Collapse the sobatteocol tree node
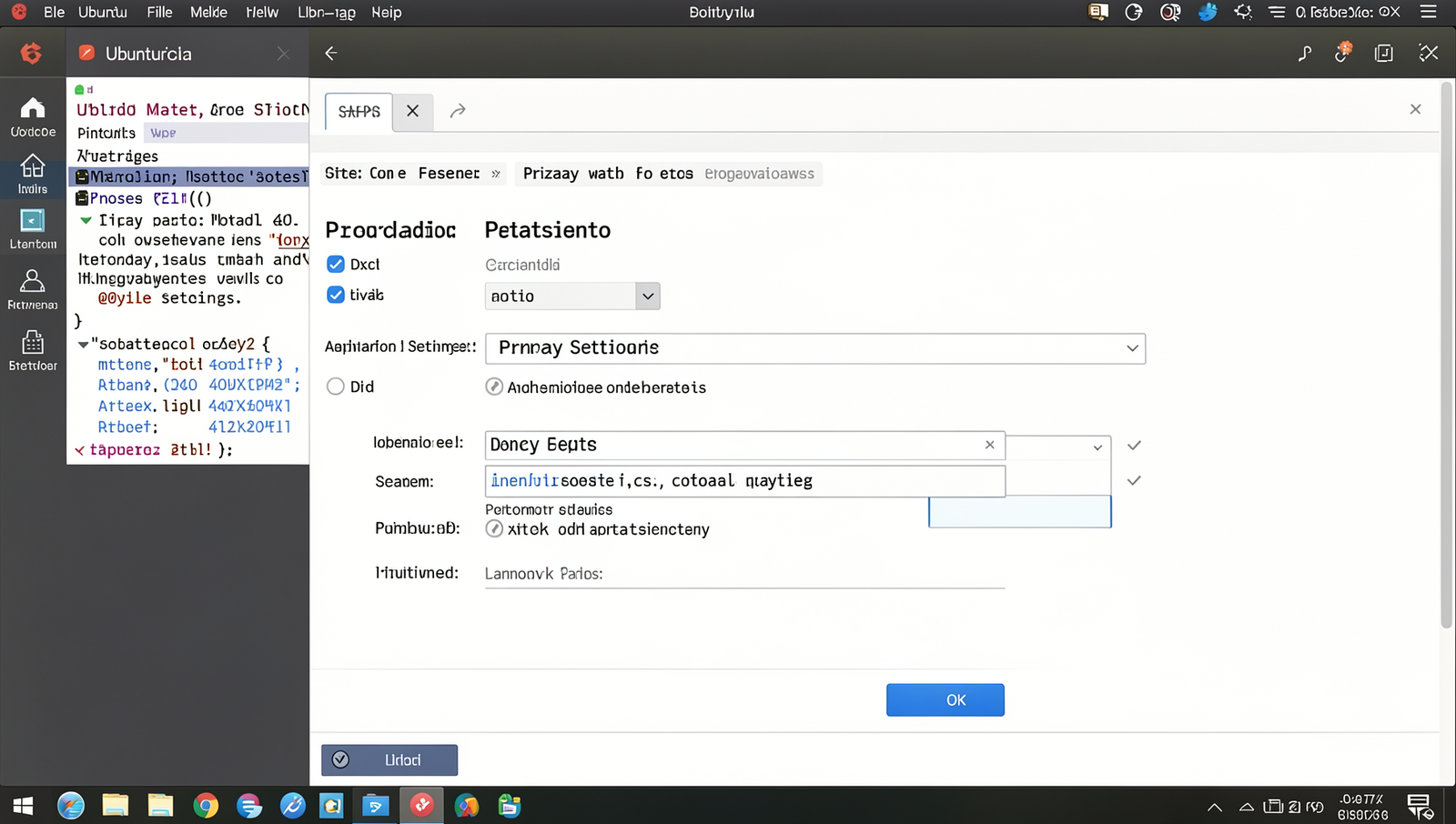 pos(84,345)
